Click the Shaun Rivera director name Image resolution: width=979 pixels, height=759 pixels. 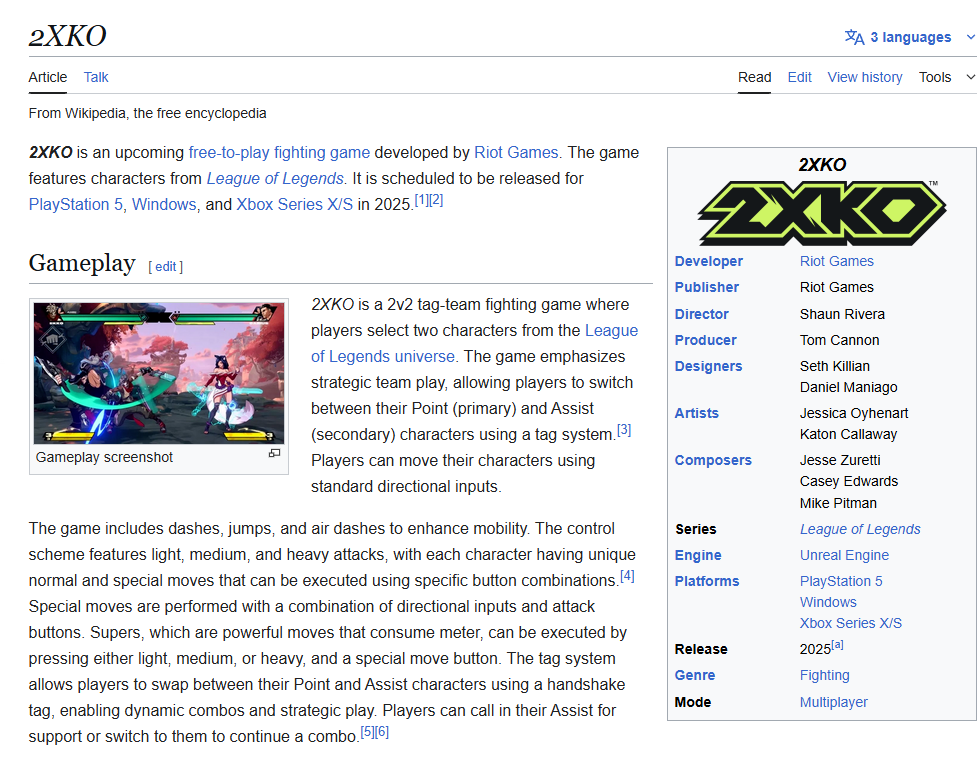tap(842, 315)
